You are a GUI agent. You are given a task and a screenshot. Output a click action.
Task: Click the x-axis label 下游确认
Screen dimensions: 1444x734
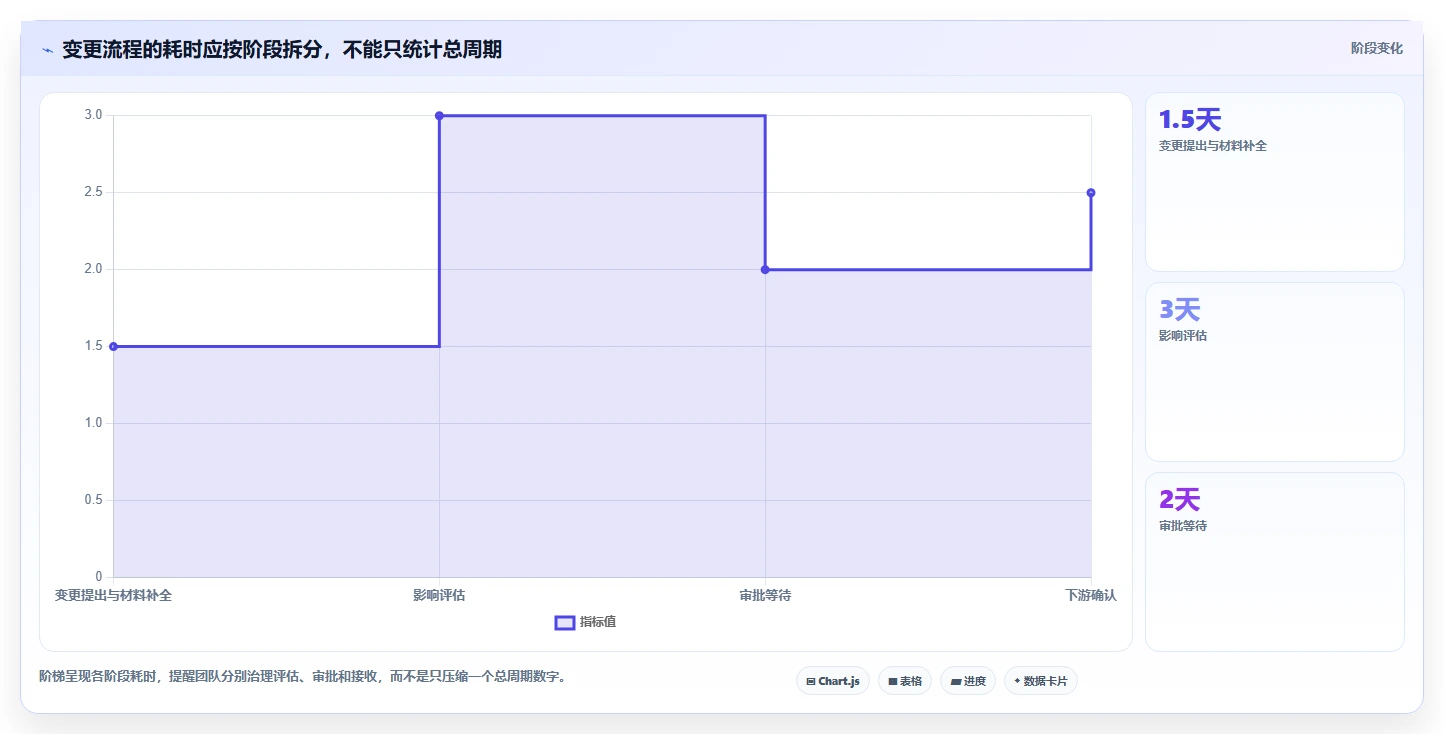pyautogui.click(x=1091, y=595)
